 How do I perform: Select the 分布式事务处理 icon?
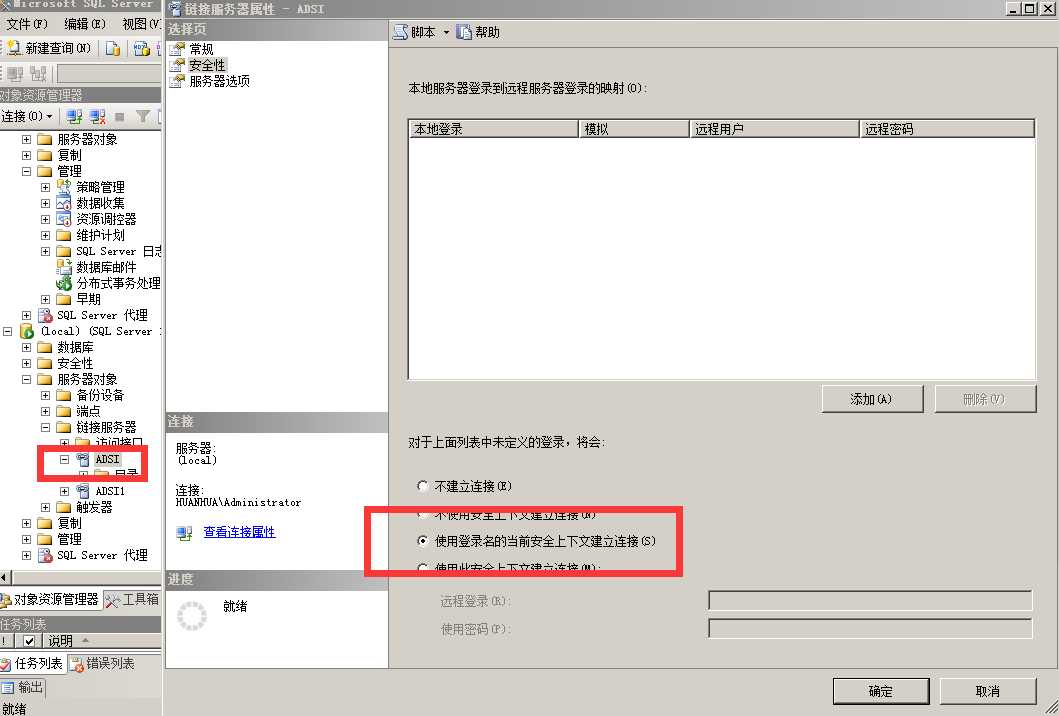pos(63,284)
